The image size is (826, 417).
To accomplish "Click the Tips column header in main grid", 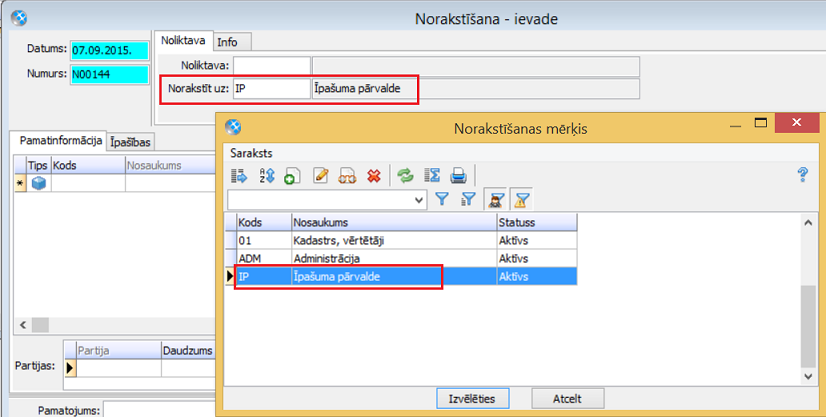I will point(38,165).
